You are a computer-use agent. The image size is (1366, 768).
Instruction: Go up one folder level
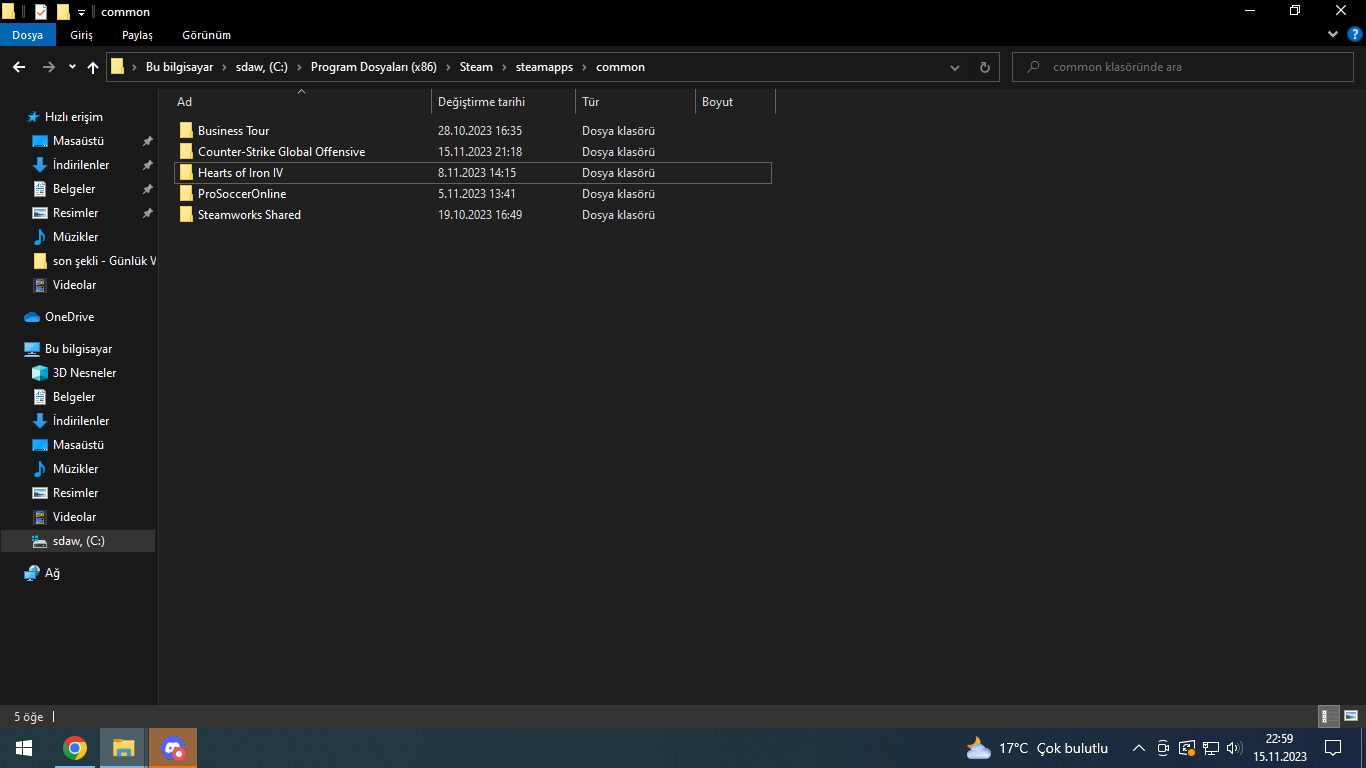pyautogui.click(x=93, y=67)
